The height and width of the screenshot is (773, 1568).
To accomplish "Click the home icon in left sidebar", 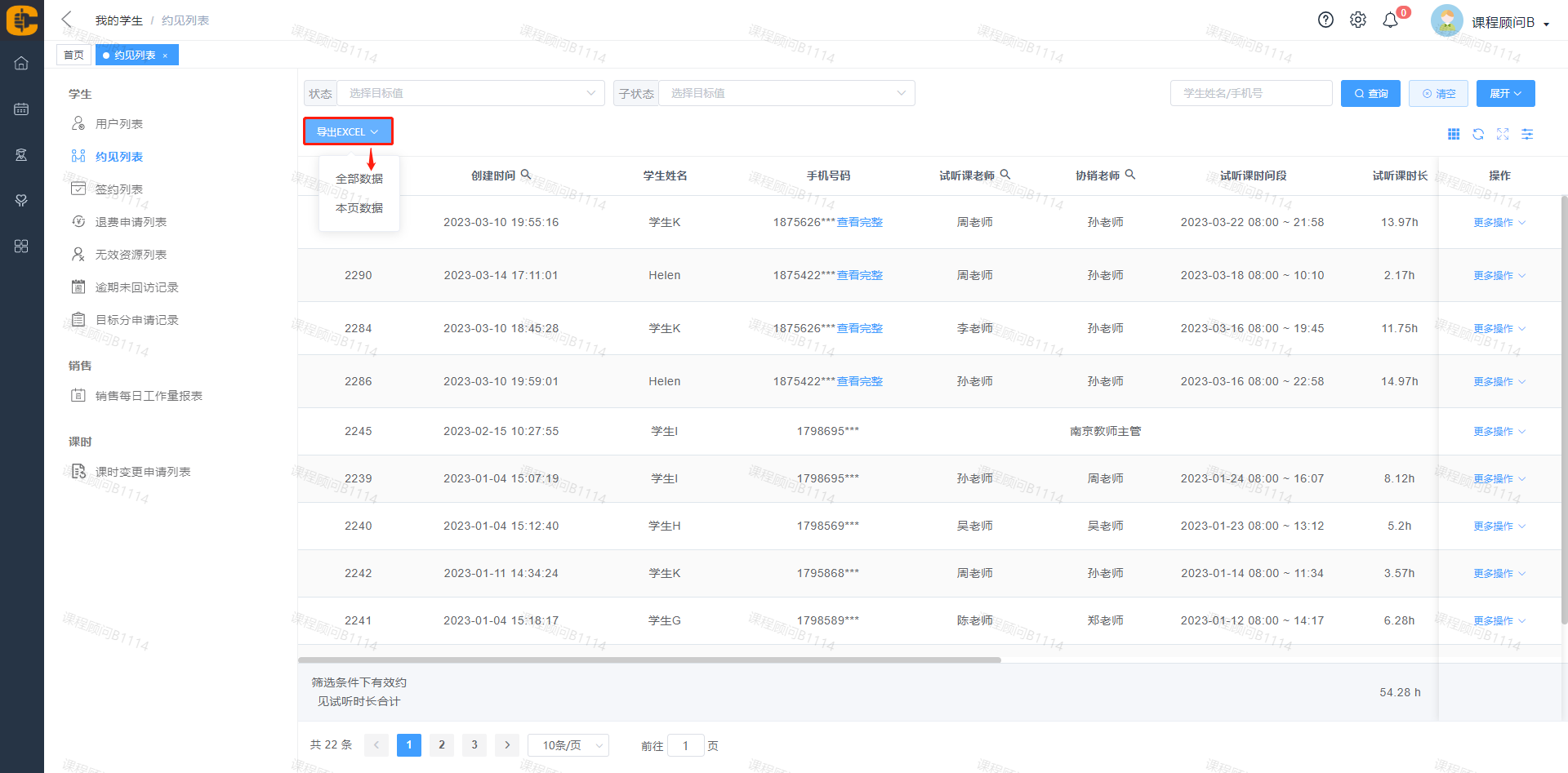I will pos(21,63).
